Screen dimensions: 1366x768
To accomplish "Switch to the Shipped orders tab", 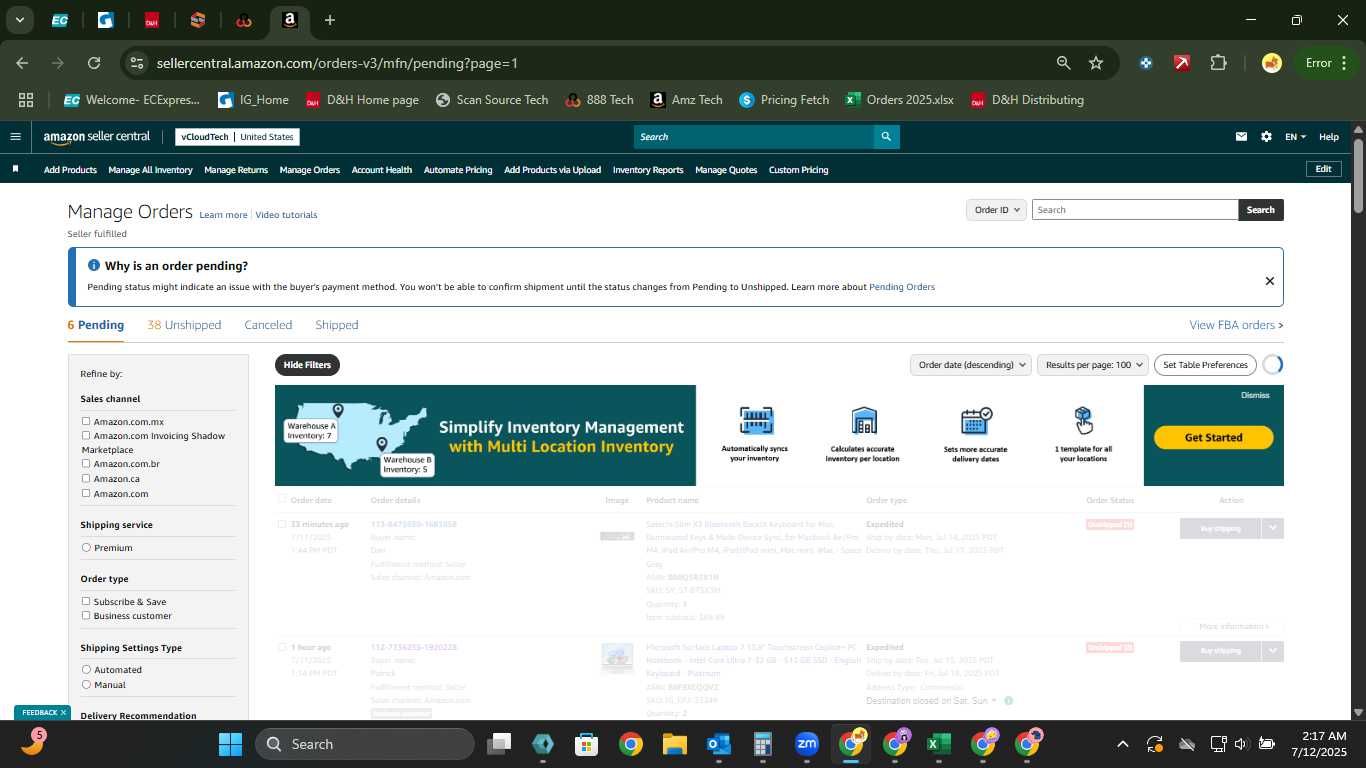I will 337,325.
